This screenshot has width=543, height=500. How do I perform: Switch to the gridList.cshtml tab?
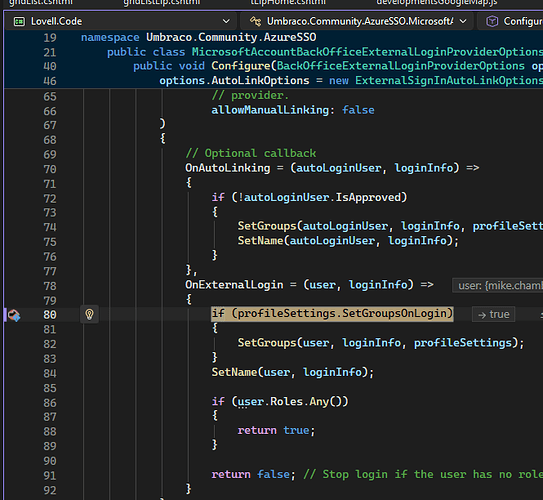[41, 3]
